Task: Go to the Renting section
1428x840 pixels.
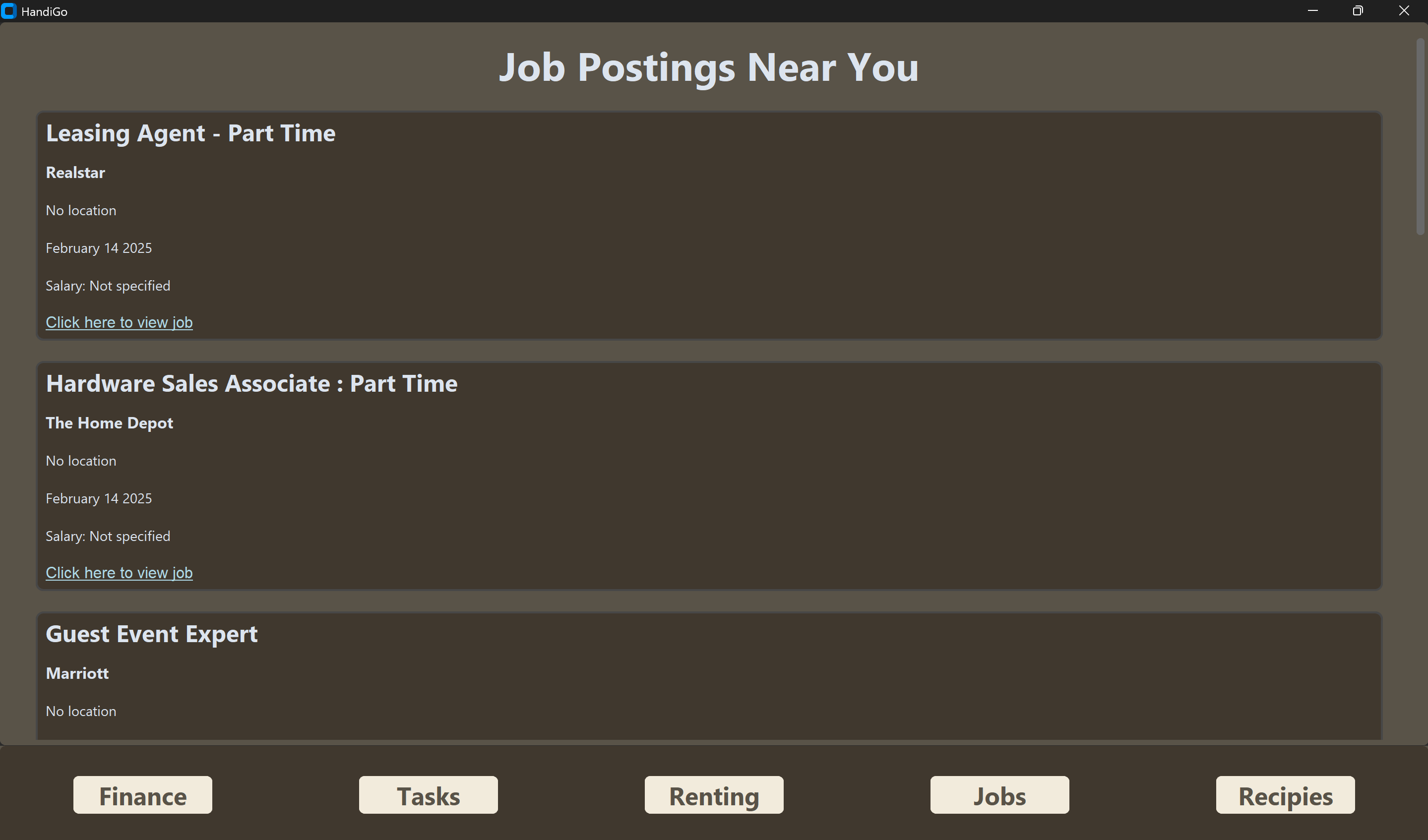Action: point(714,795)
